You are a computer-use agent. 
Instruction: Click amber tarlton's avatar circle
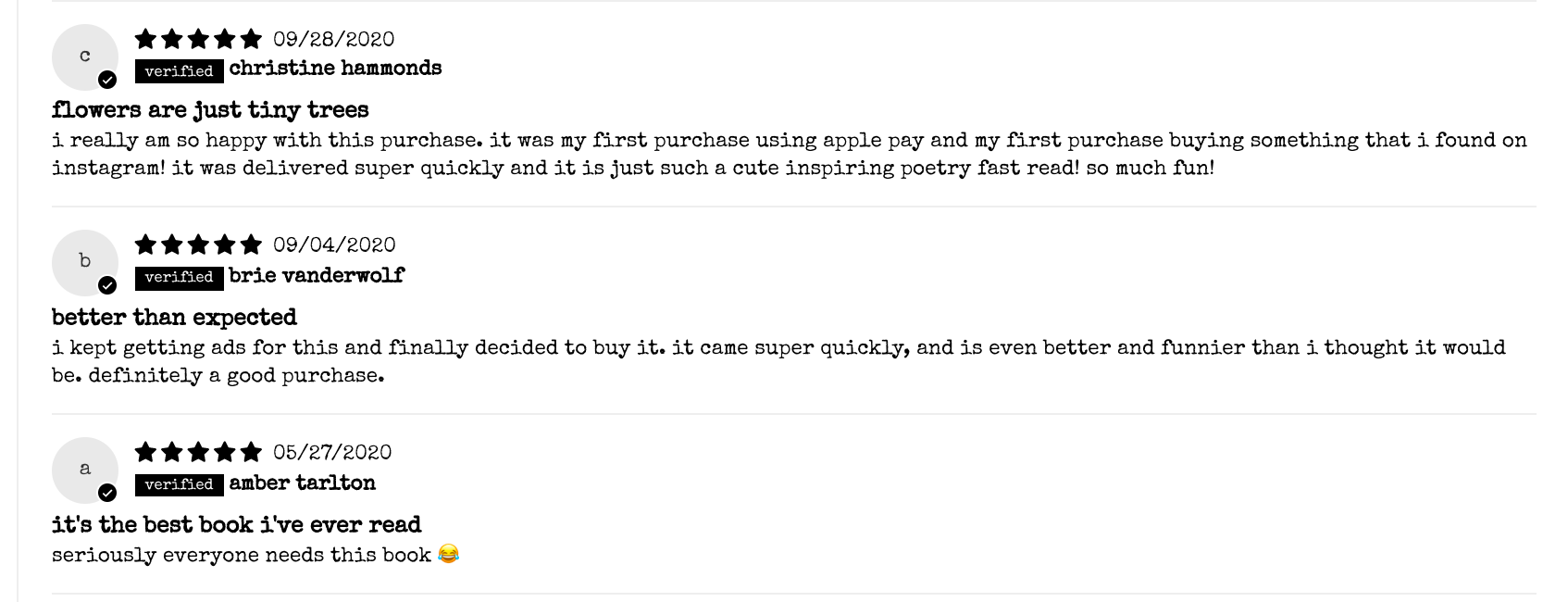[85, 470]
